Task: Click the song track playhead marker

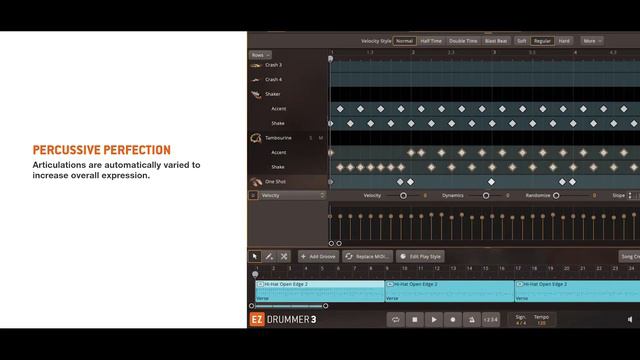Action: point(255,274)
